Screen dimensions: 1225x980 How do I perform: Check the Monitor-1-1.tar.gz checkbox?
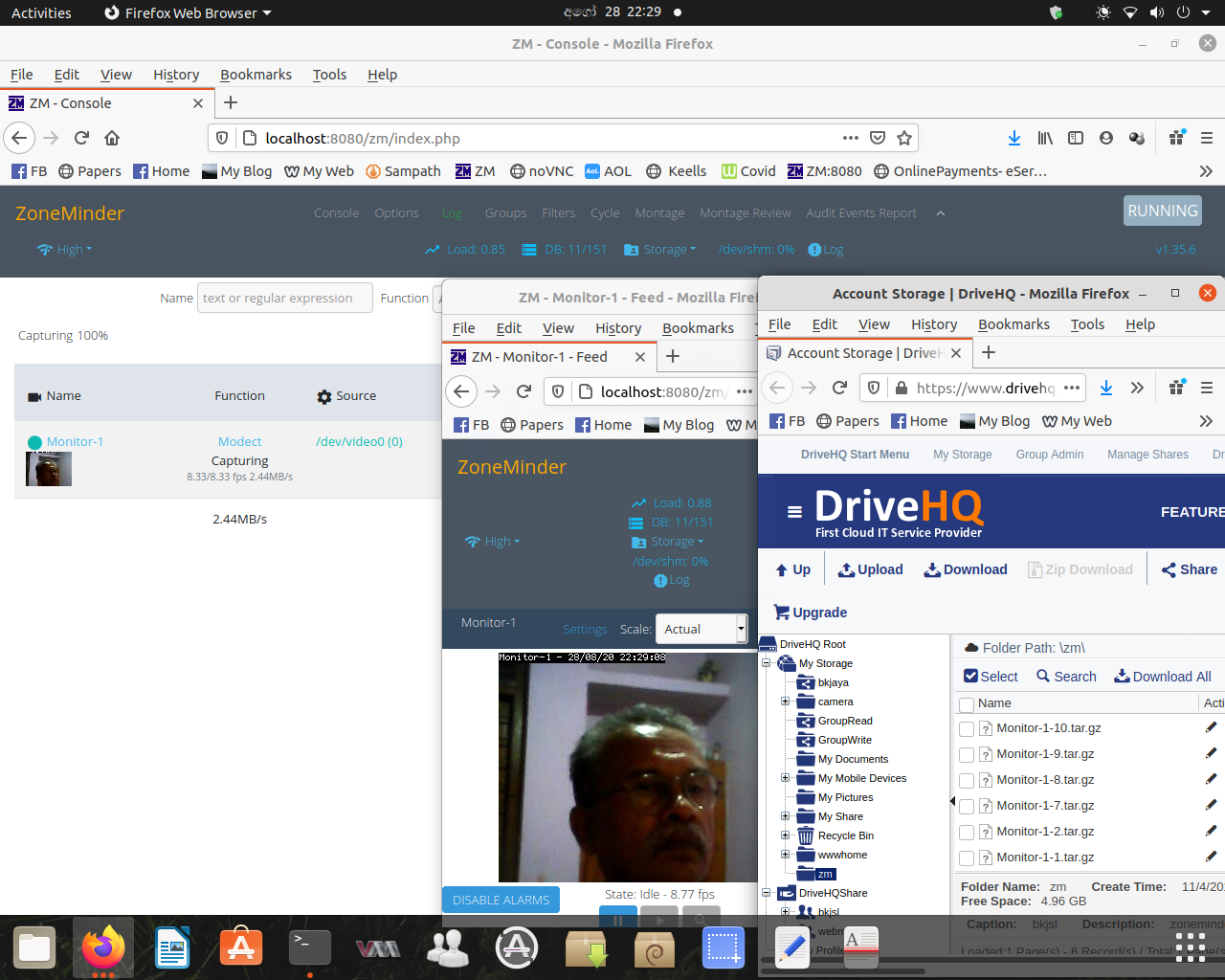(x=967, y=857)
